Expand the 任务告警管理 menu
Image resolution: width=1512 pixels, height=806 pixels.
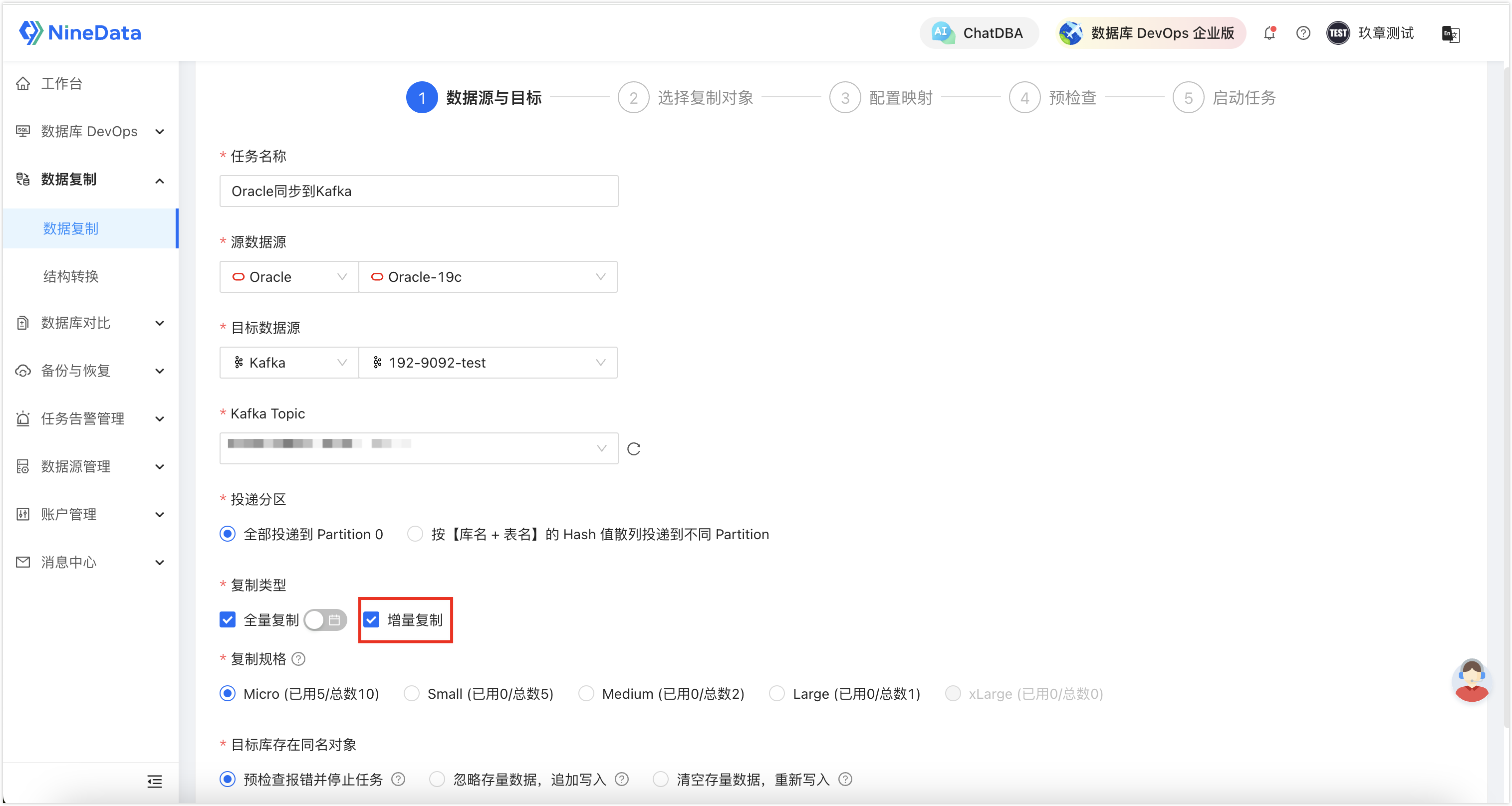[x=160, y=419]
